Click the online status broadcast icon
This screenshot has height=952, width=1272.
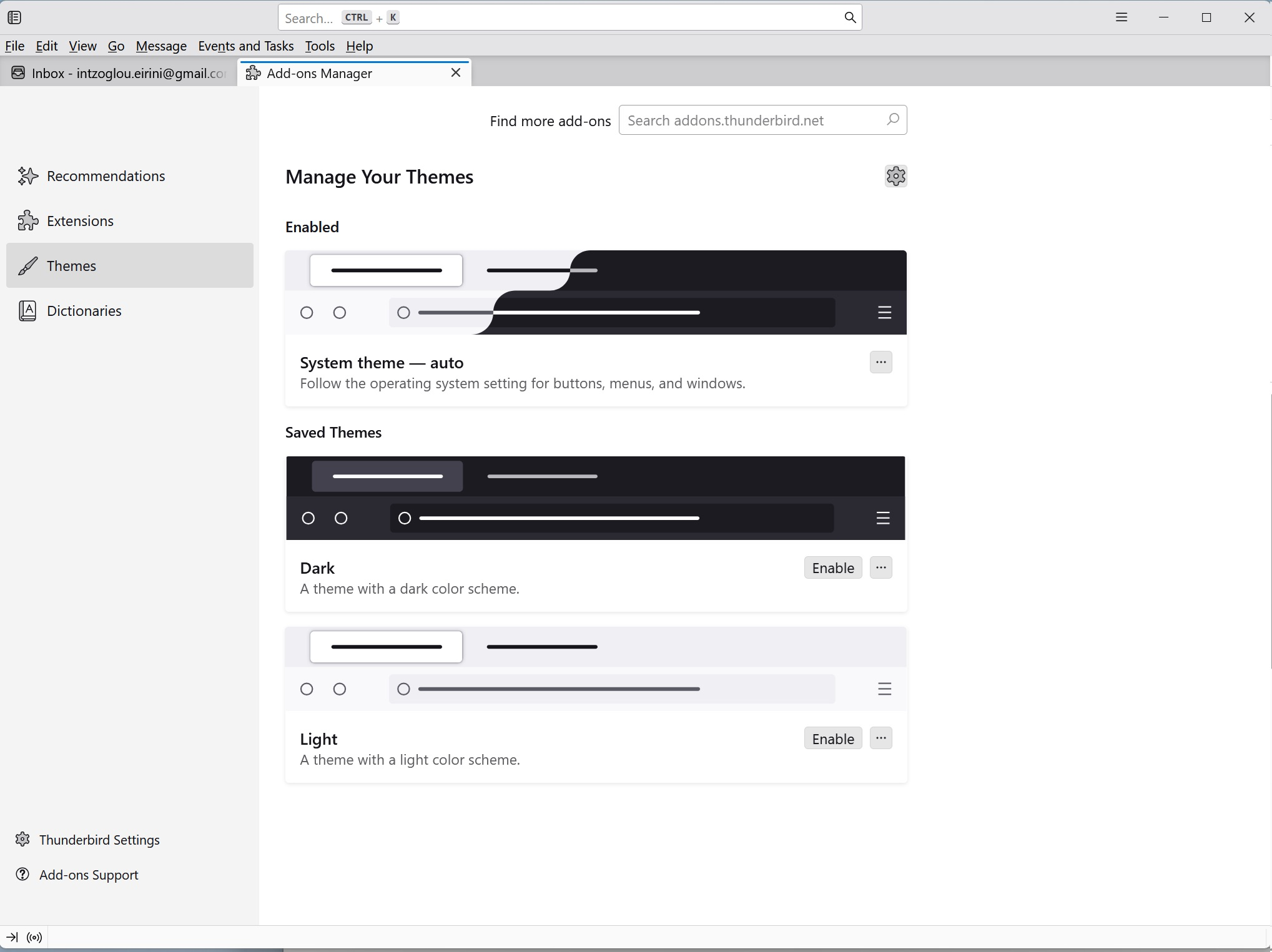point(35,937)
